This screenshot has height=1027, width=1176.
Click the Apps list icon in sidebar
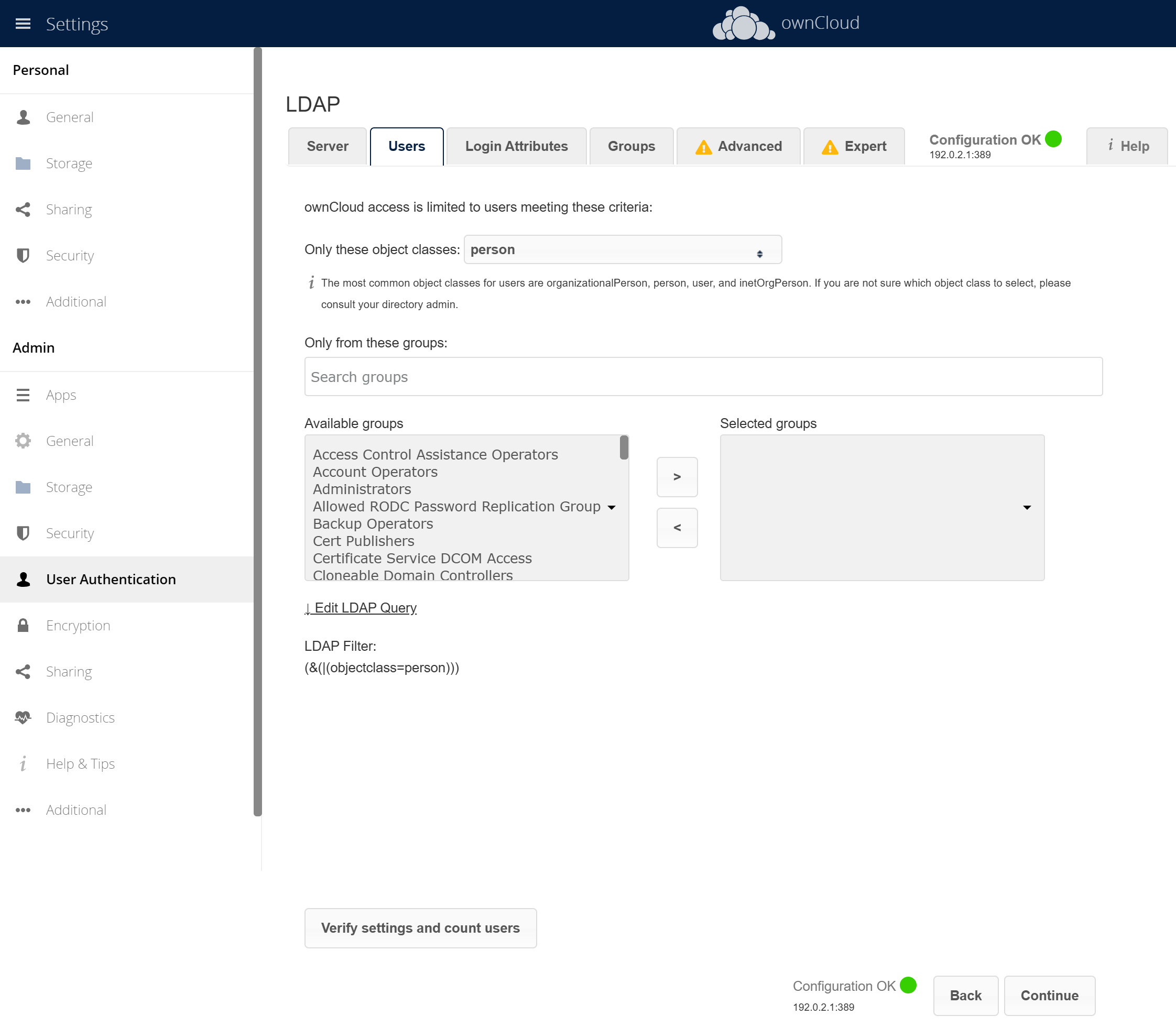tap(23, 395)
